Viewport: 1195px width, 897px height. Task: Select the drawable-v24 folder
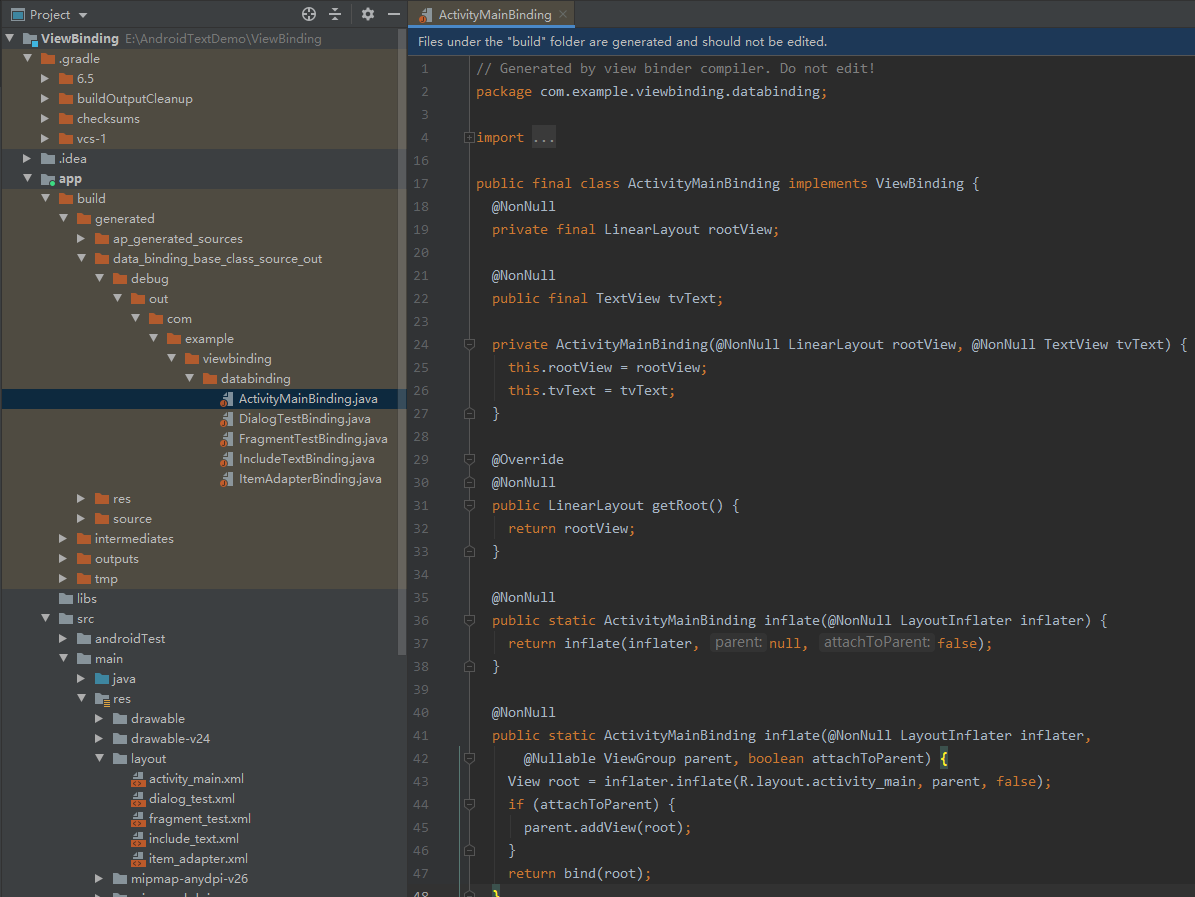click(x=171, y=738)
